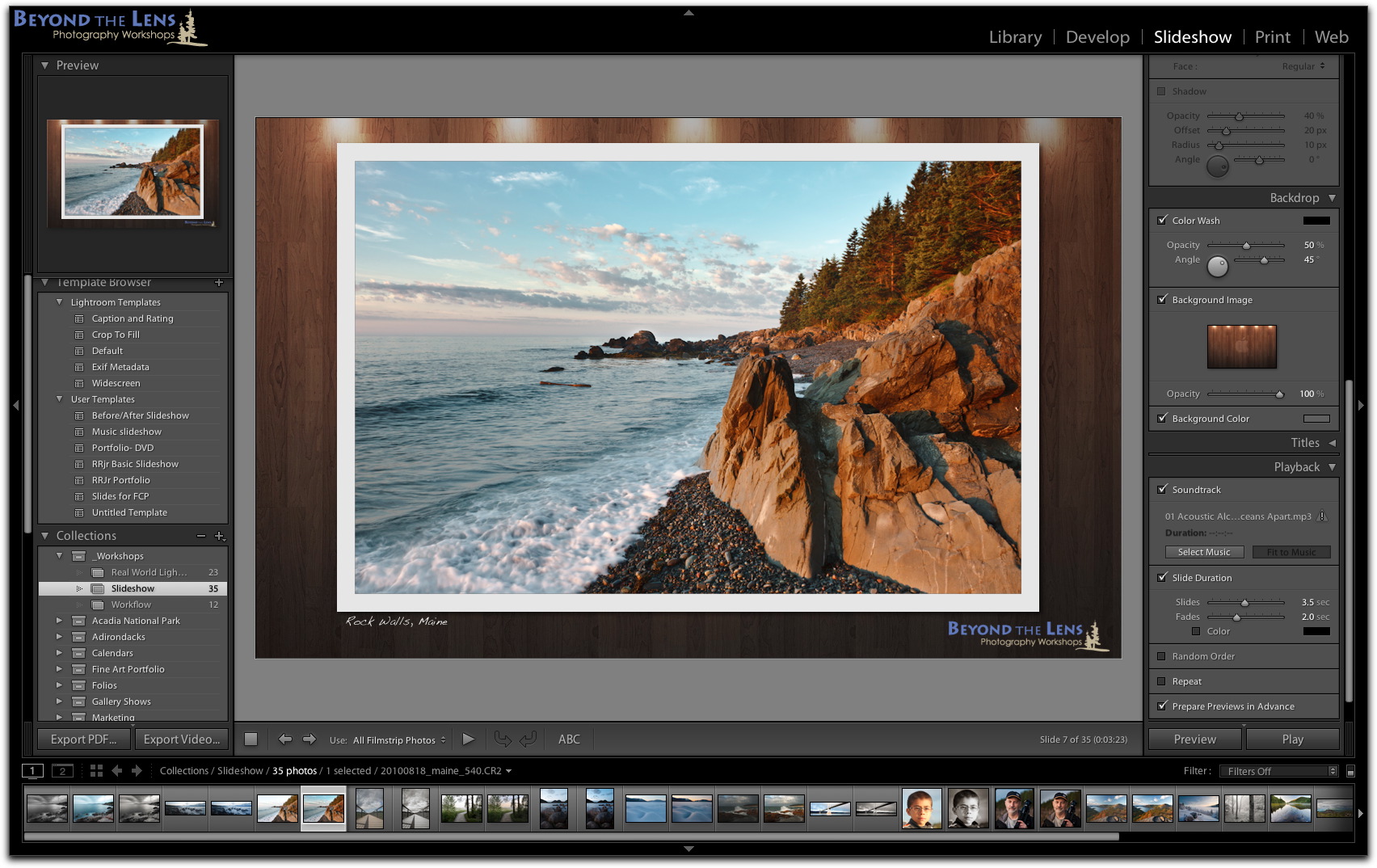
Task: Rotate photo clockwise using toolbar arrow
Action: coord(528,739)
